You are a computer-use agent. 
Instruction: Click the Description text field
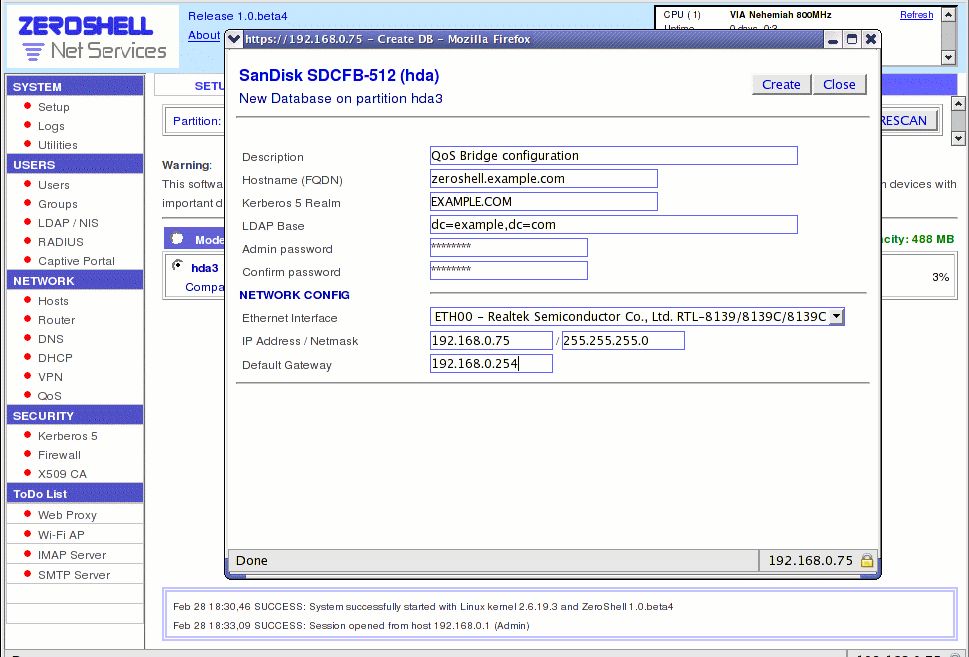pyautogui.click(x=613, y=156)
